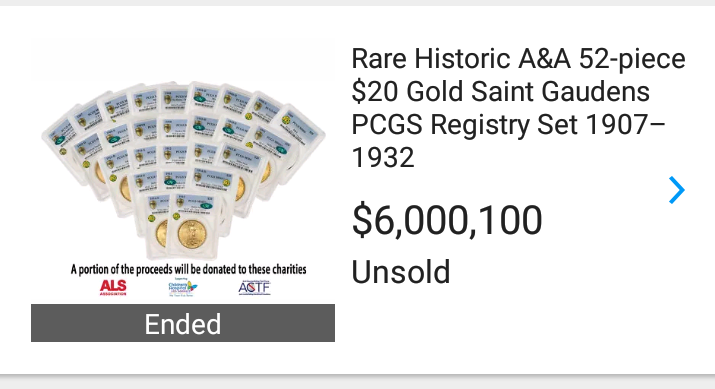Screen dimensions: 715x389
Task: Click "$20 Gold Saint Gaudens" in the title
Action: coord(500,91)
